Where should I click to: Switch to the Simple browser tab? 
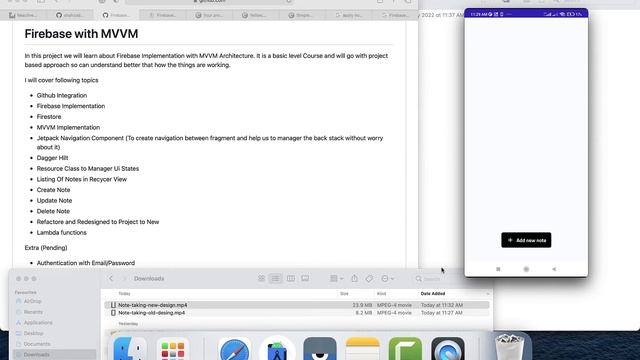[x=302, y=15]
